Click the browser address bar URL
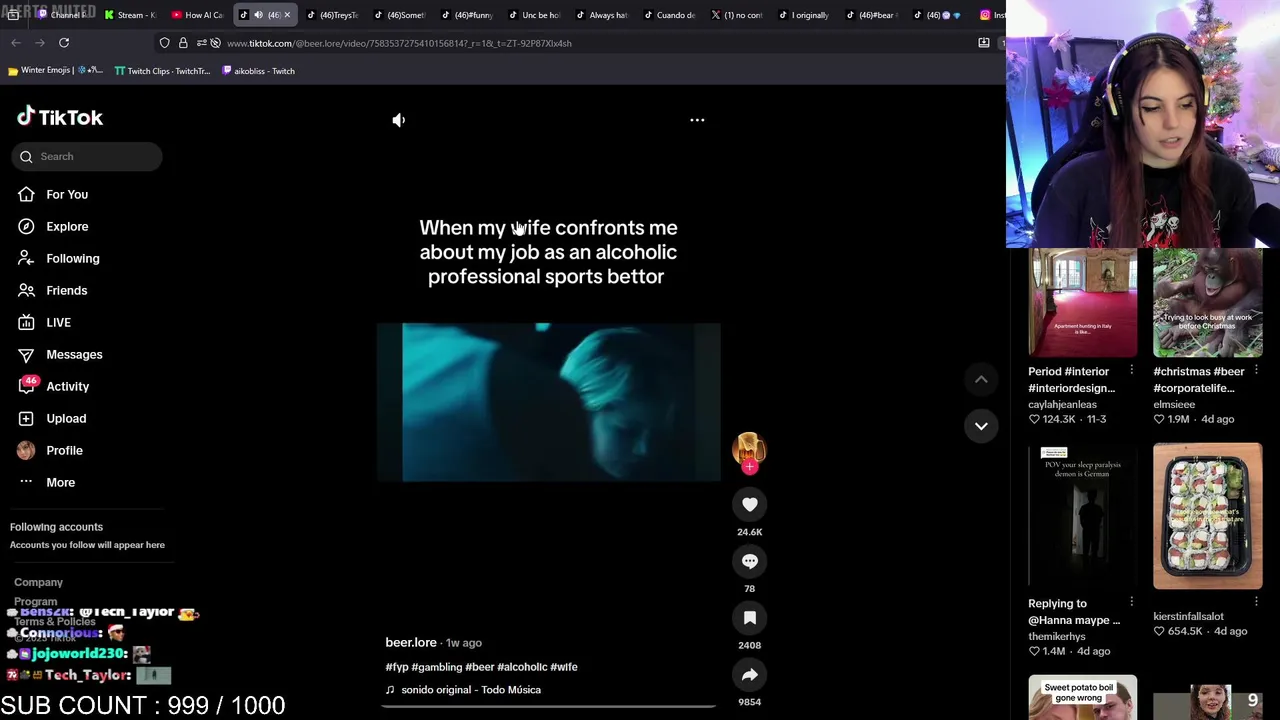 399,44
